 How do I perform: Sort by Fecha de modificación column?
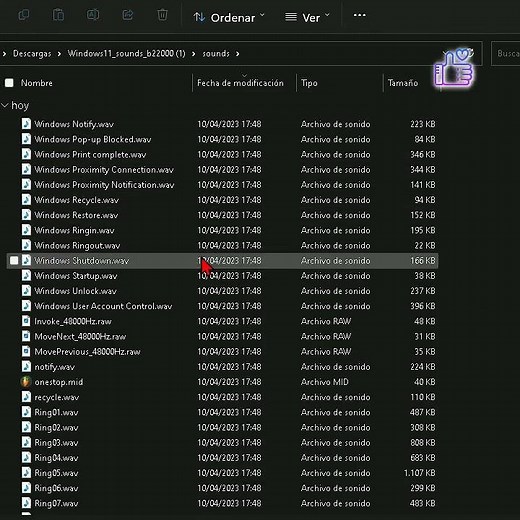(240, 83)
